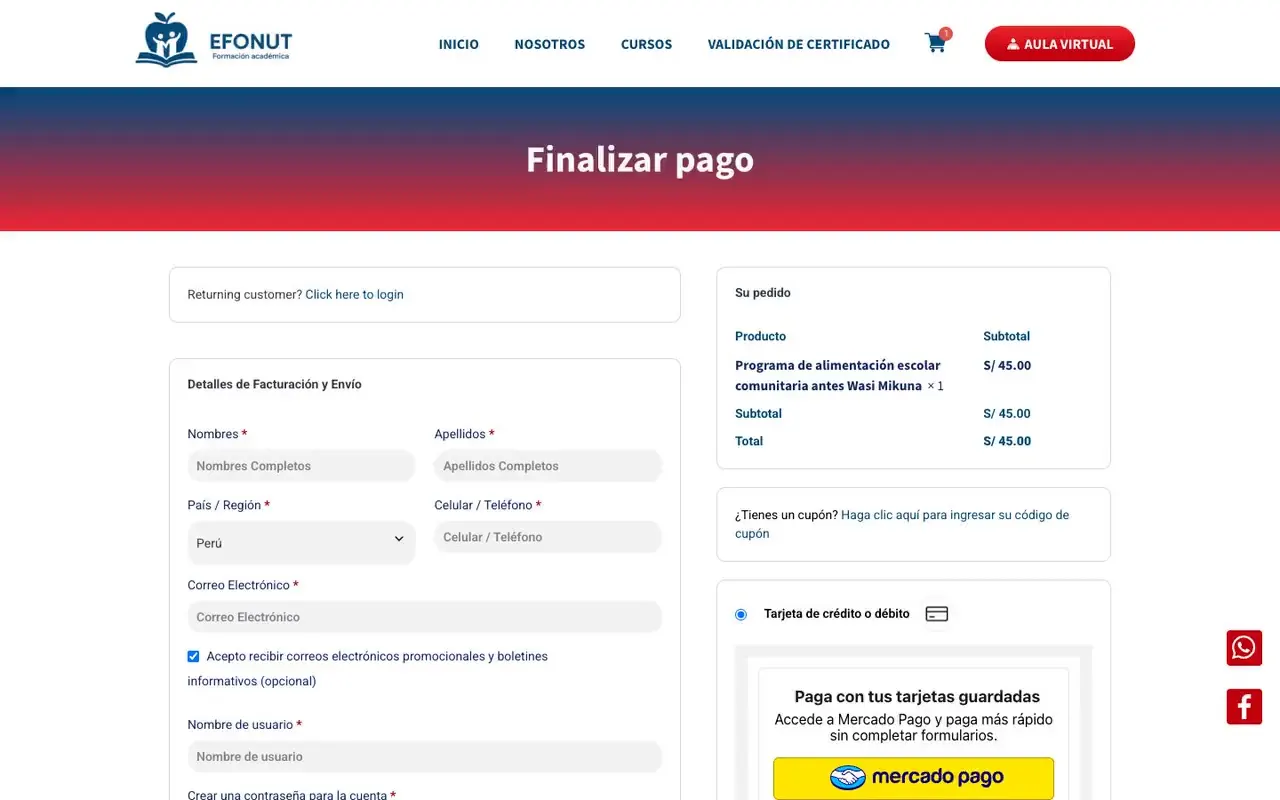Screen dimensions: 1280x800
Task: Expand the País / Región dropdown
Action: [x=301, y=542]
